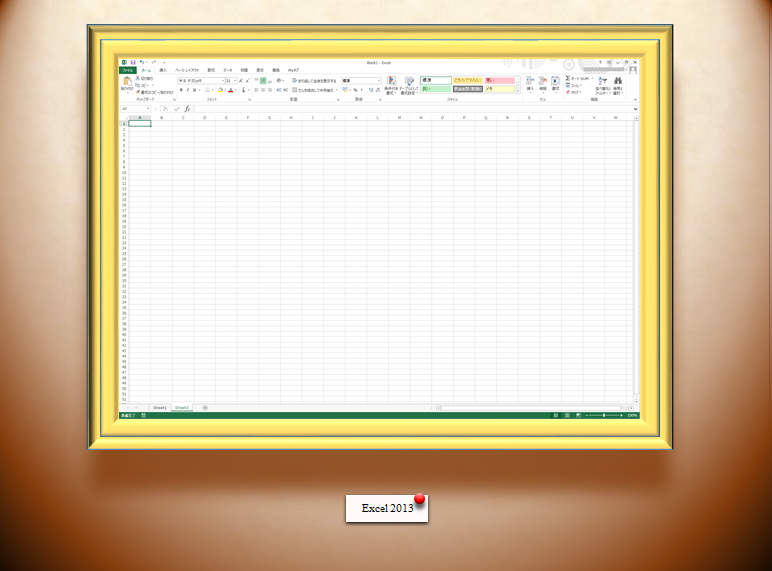The height and width of the screenshot is (571, 772).
Task: Add a new sheet with plus button
Action: [205, 408]
